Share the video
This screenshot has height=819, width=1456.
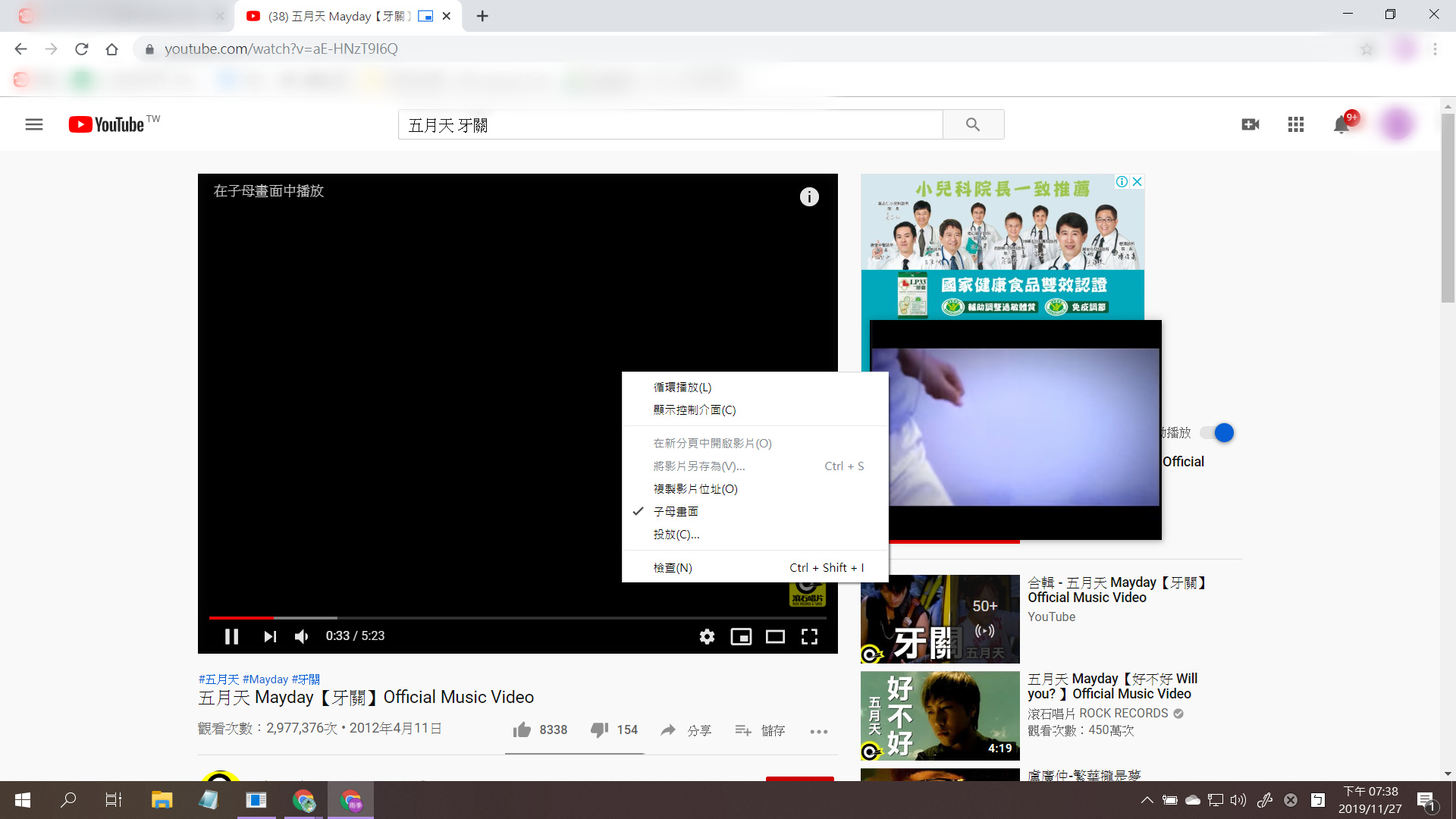click(x=686, y=730)
